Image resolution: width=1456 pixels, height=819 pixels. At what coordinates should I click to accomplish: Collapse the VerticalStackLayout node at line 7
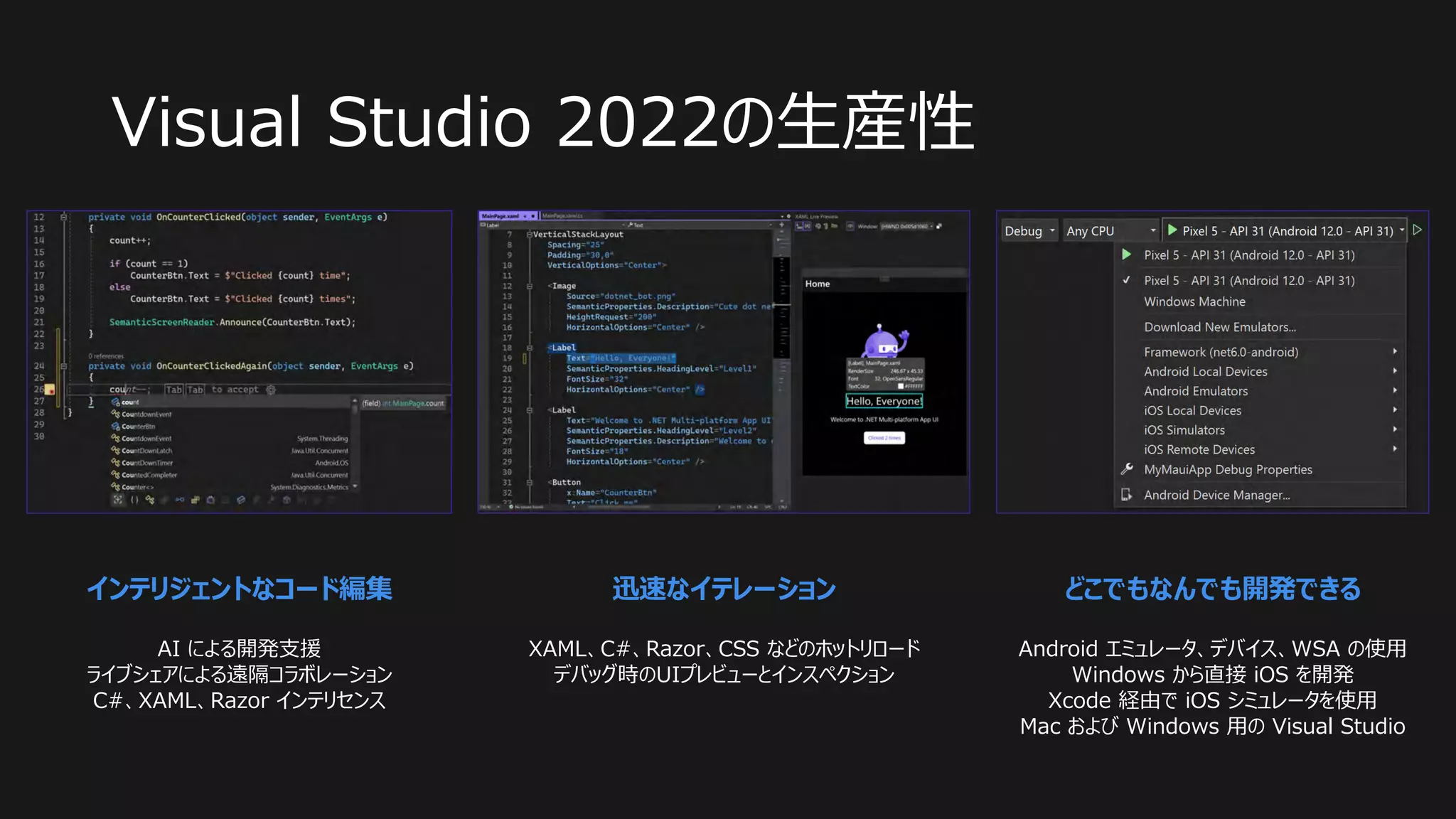coord(529,234)
